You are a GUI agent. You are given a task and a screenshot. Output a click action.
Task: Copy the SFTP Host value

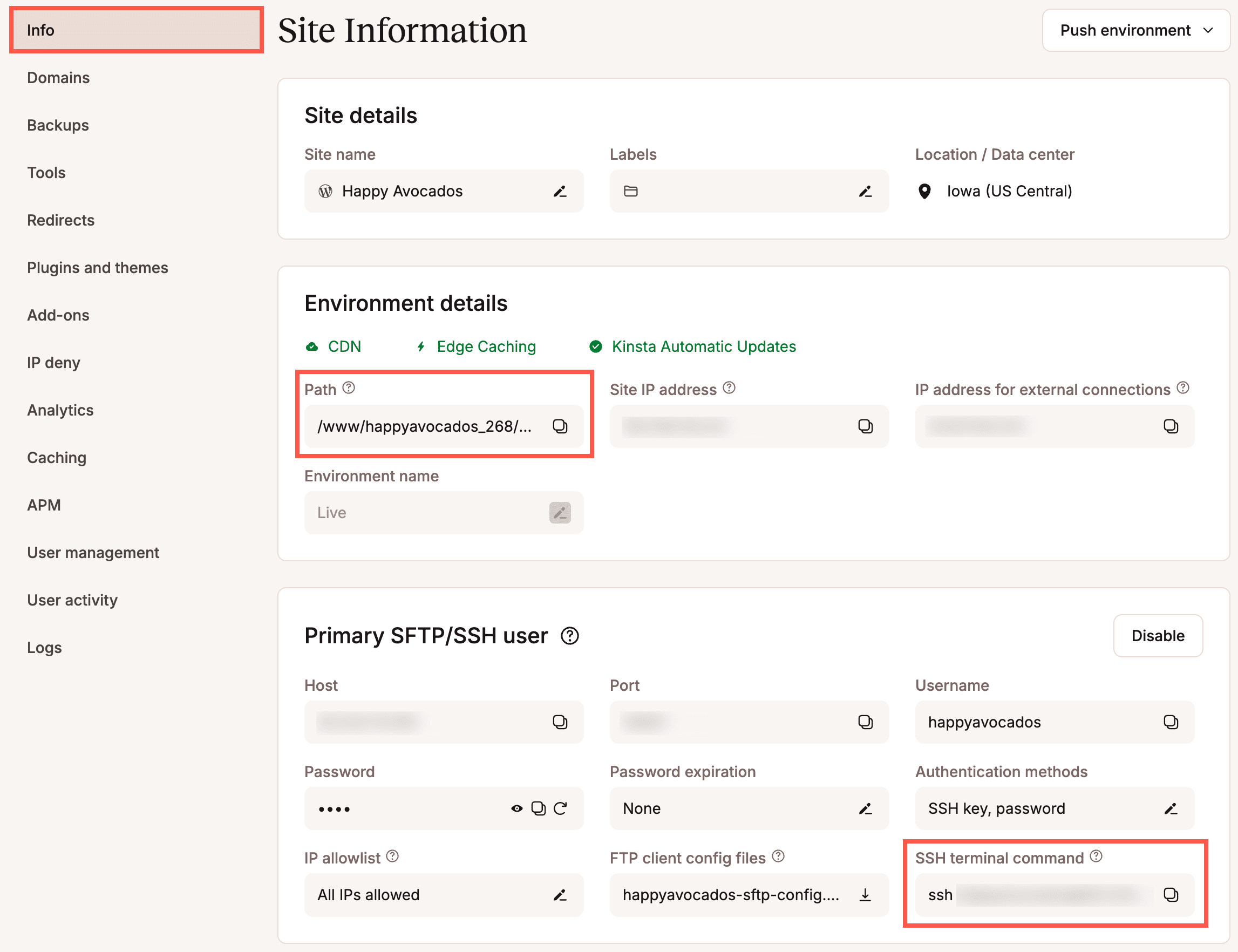[560, 722]
